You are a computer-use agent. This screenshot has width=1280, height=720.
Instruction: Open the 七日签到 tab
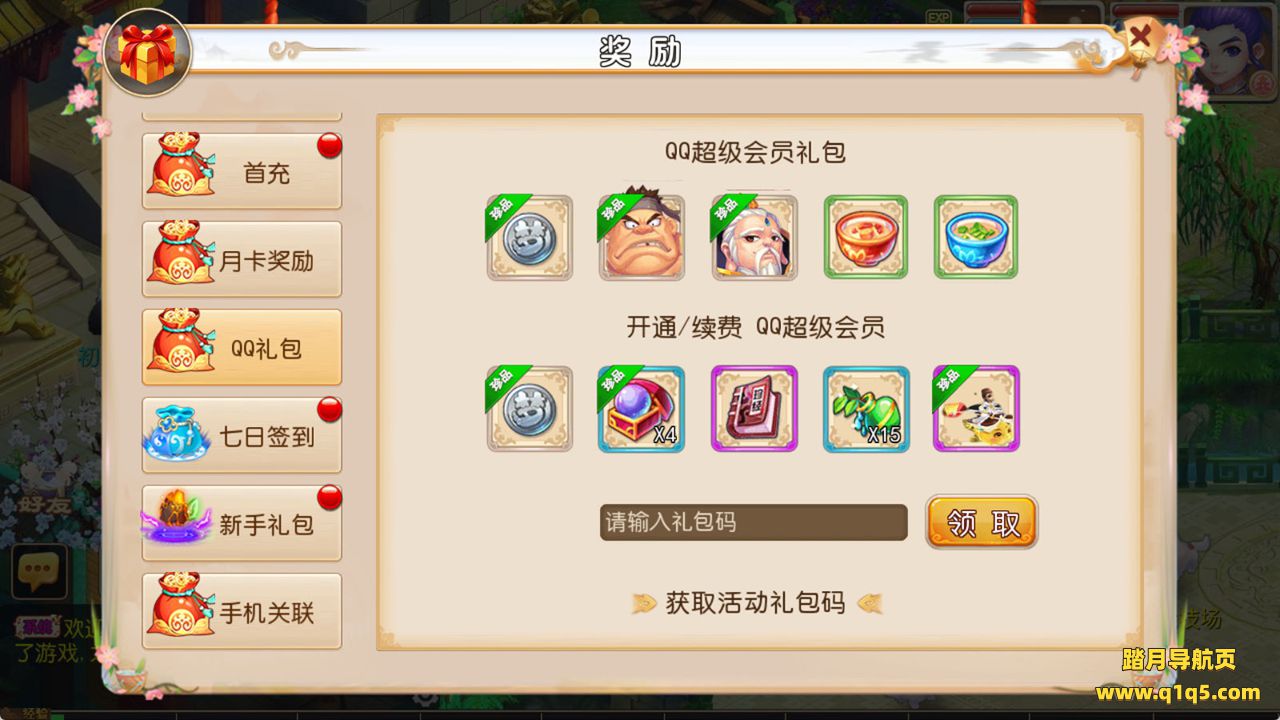[242, 436]
